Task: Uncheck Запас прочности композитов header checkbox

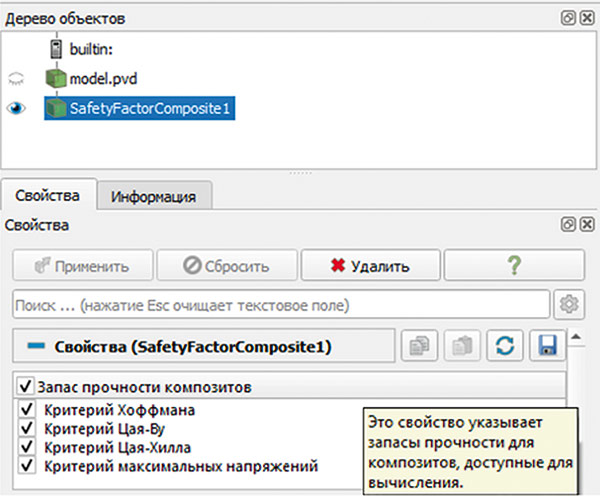Action: 24,387
